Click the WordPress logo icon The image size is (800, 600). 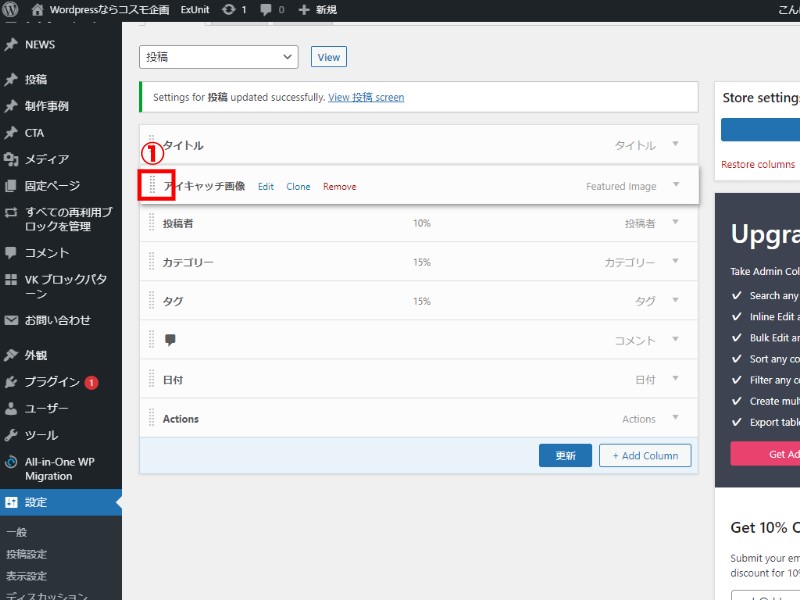(x=11, y=10)
